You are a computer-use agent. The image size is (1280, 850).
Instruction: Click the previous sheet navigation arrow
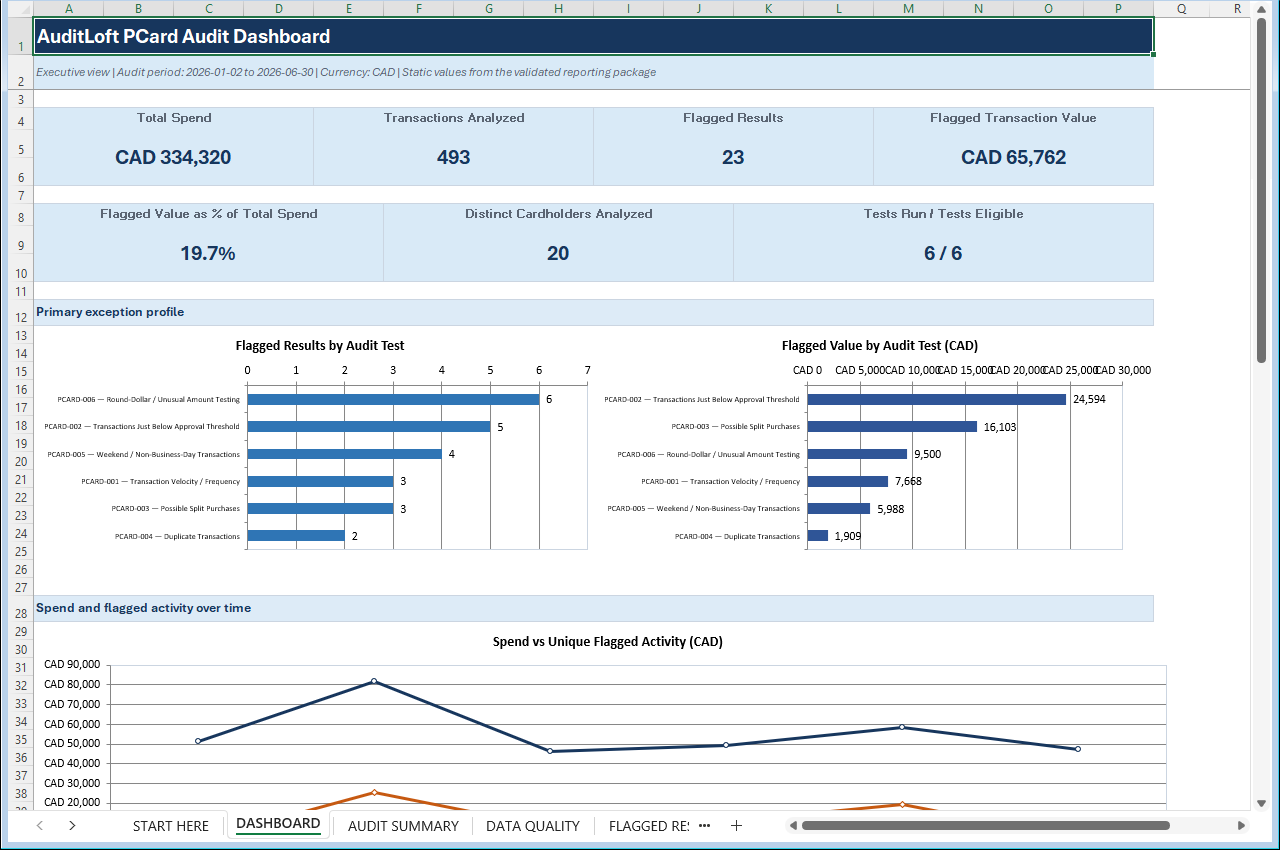click(x=40, y=825)
